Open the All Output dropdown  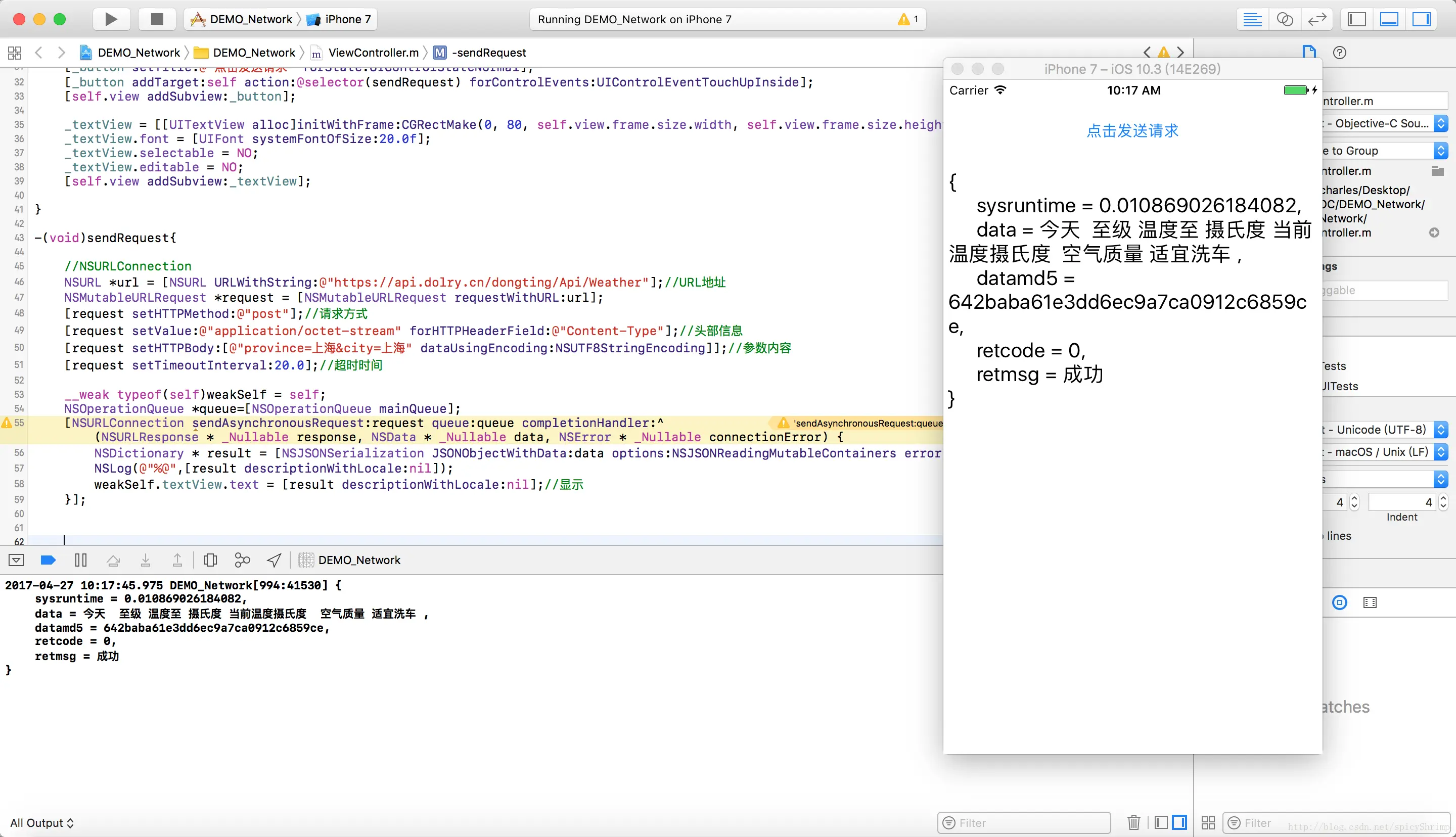42,823
